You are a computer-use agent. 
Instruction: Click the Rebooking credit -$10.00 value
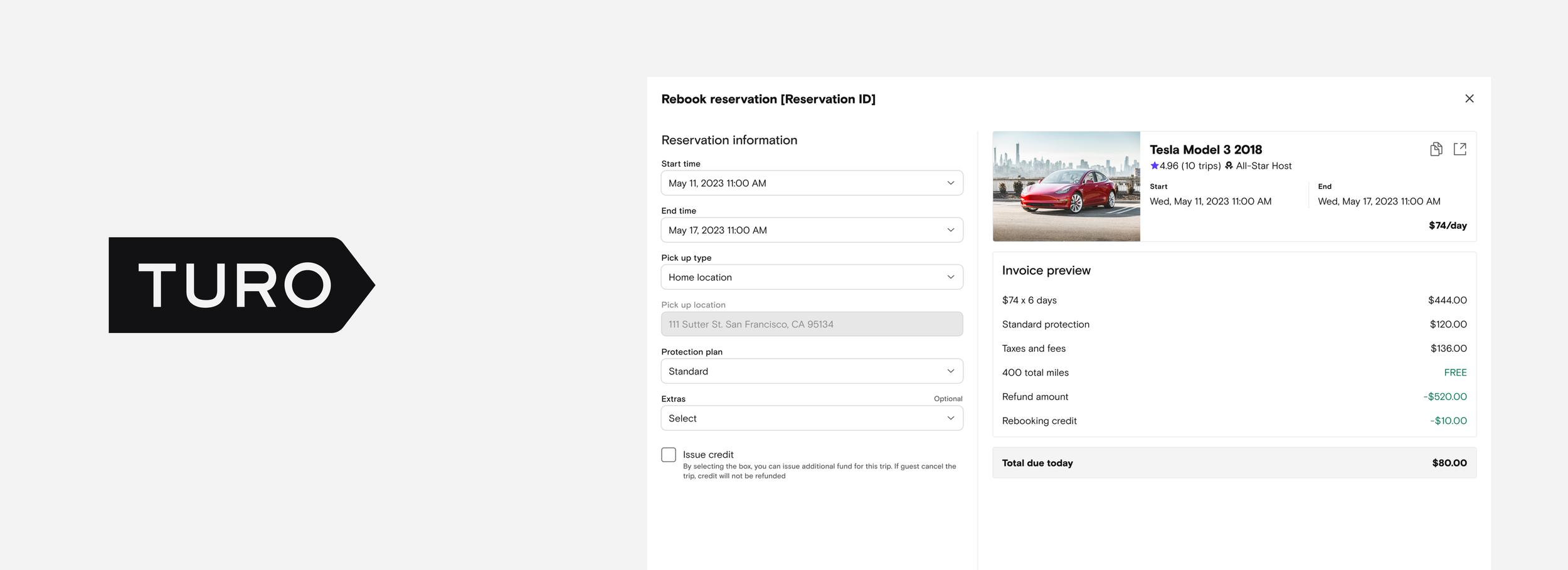pyautogui.click(x=1448, y=421)
